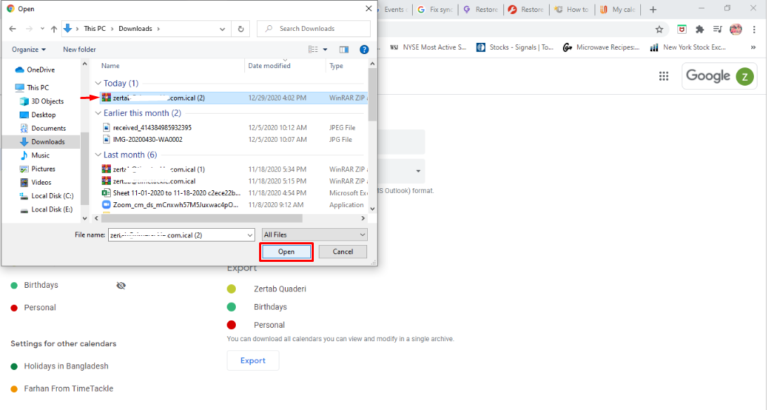Go up one folder level arrow
Viewport: 768px width, 410px height.
tap(54, 29)
